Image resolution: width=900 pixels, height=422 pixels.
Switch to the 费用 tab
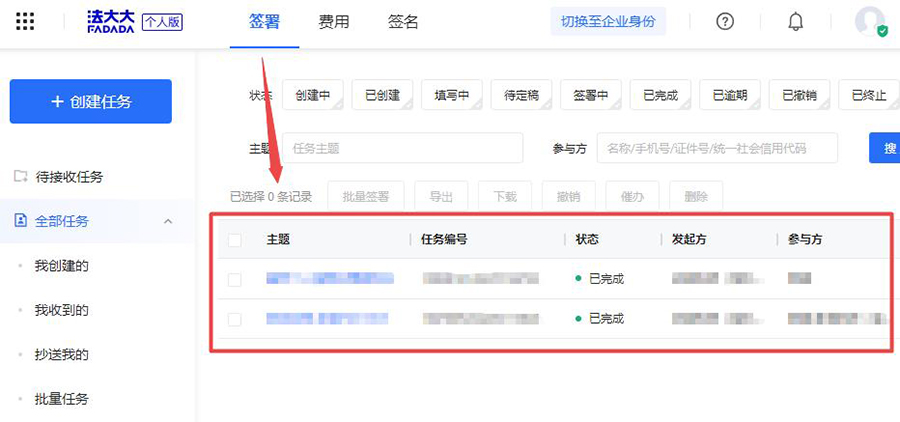click(x=333, y=22)
